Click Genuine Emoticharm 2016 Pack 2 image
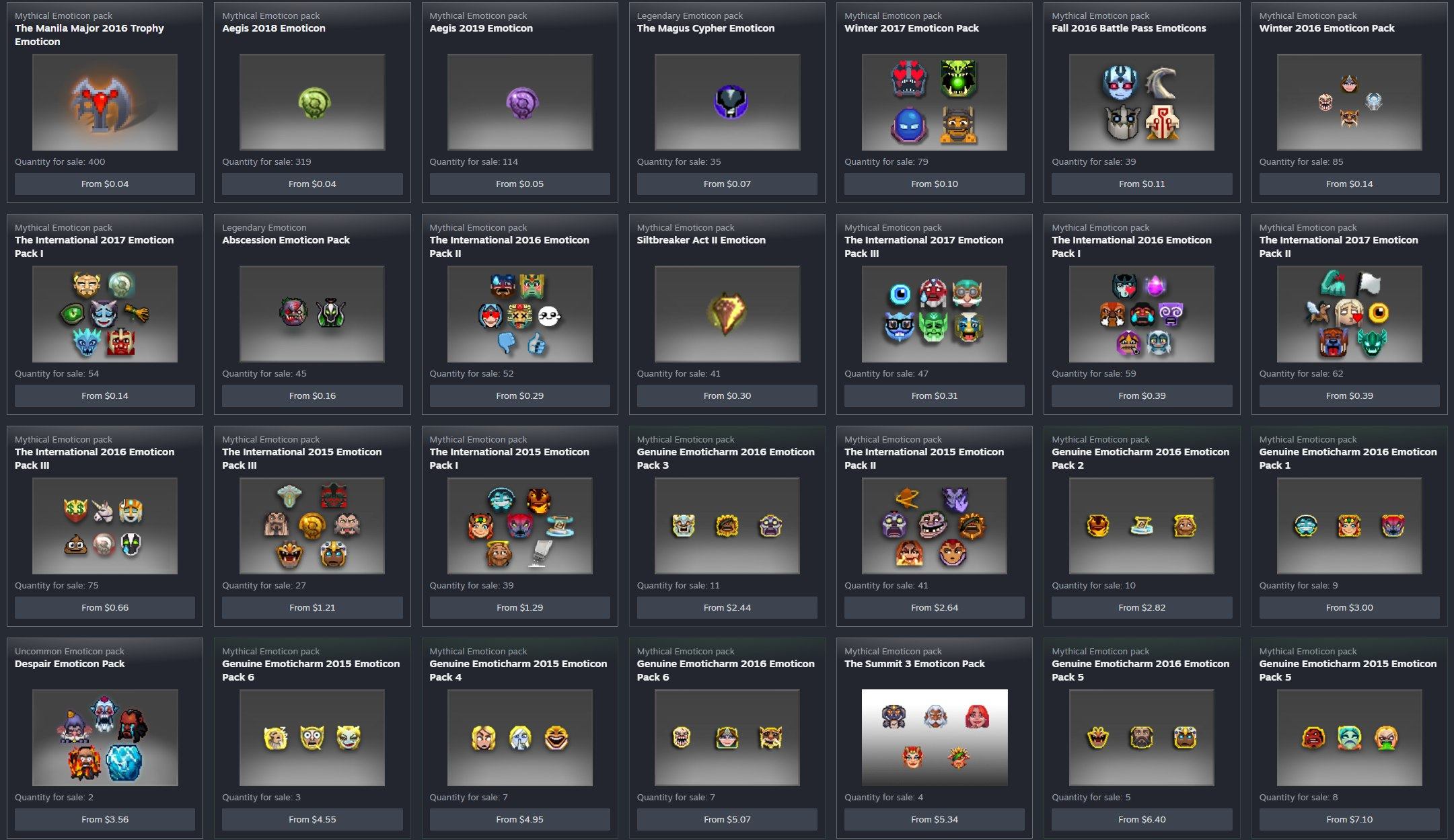Image resolution: width=1454 pixels, height=840 pixels. [x=1142, y=526]
